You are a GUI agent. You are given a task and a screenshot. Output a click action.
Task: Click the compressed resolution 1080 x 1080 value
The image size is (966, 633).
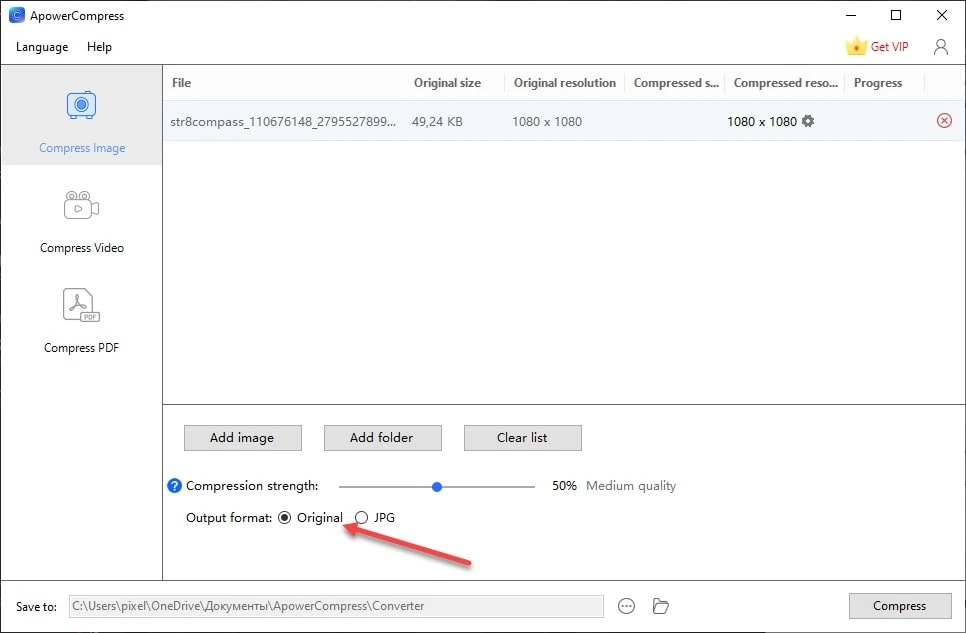tap(762, 121)
